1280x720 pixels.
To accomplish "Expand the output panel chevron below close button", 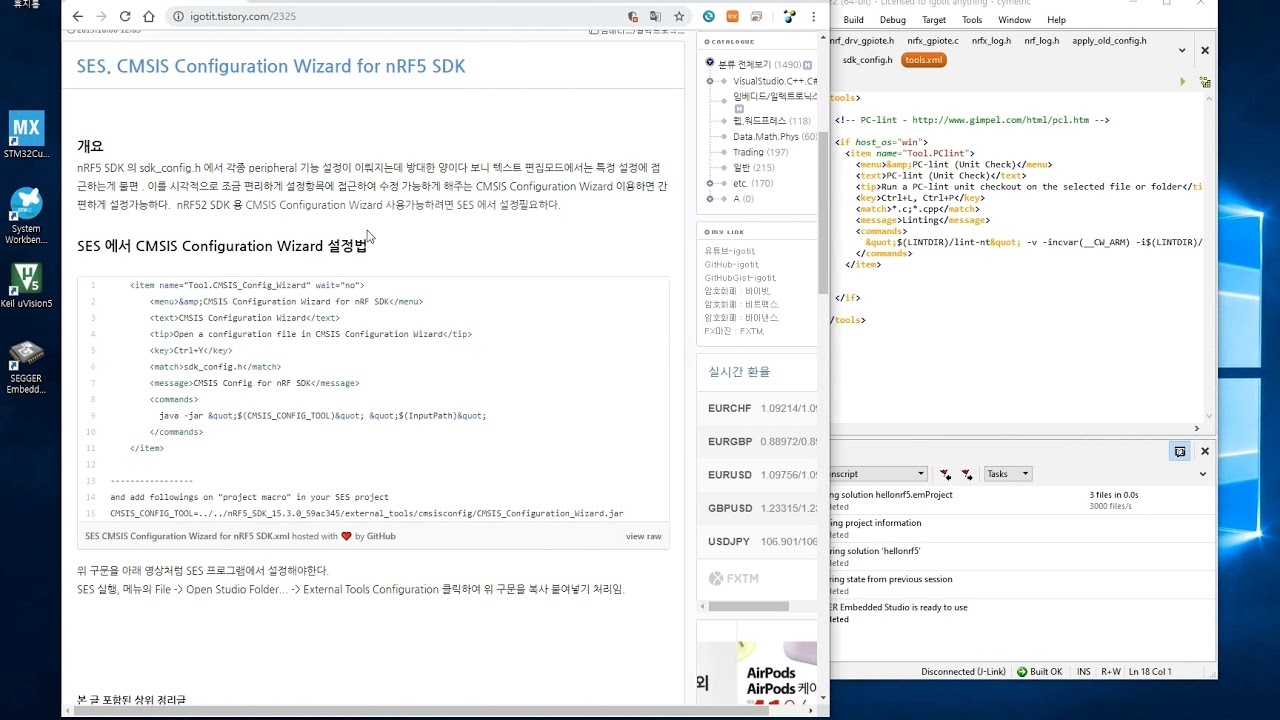I will [x=1203, y=474].
